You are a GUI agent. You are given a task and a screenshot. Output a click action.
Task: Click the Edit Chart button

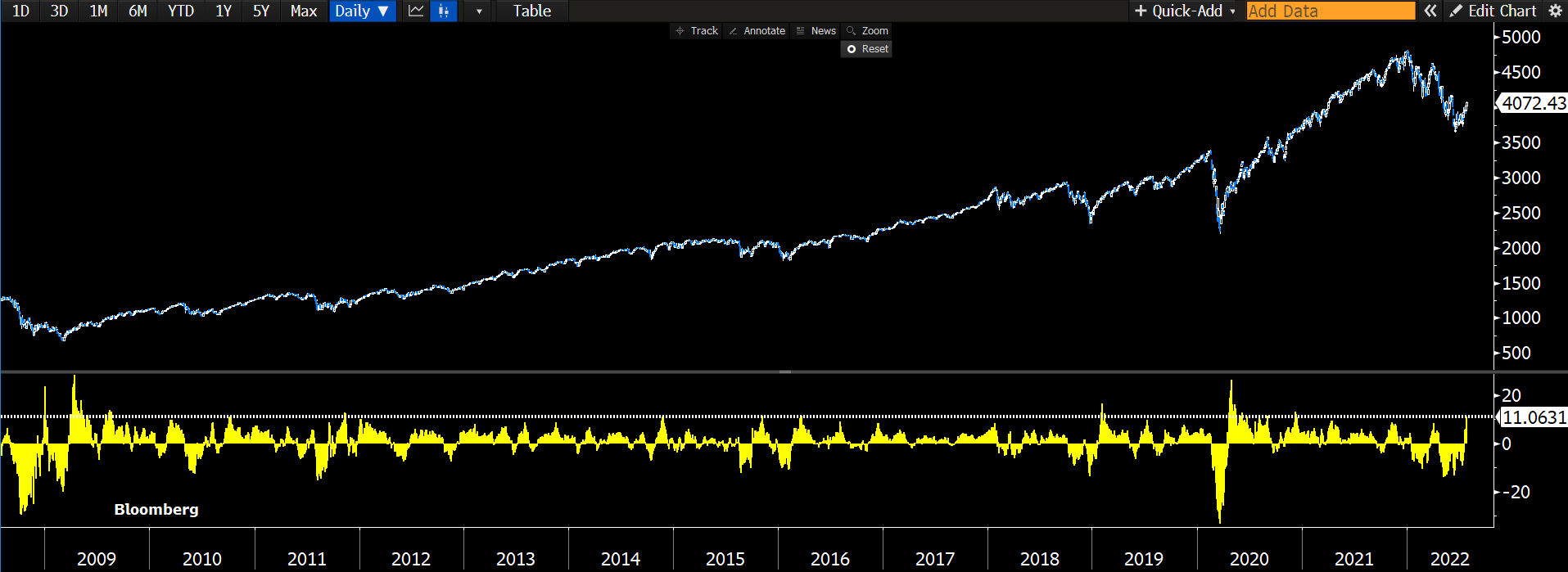(x=1493, y=11)
